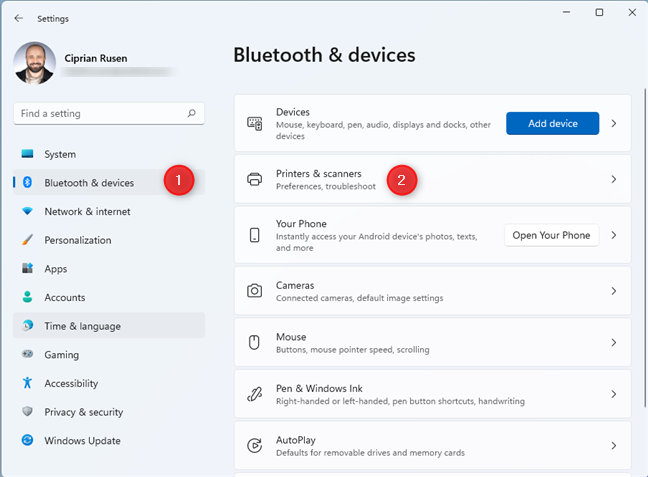The image size is (648, 477).
Task: Click the Find a setting search box
Action: tap(109, 113)
